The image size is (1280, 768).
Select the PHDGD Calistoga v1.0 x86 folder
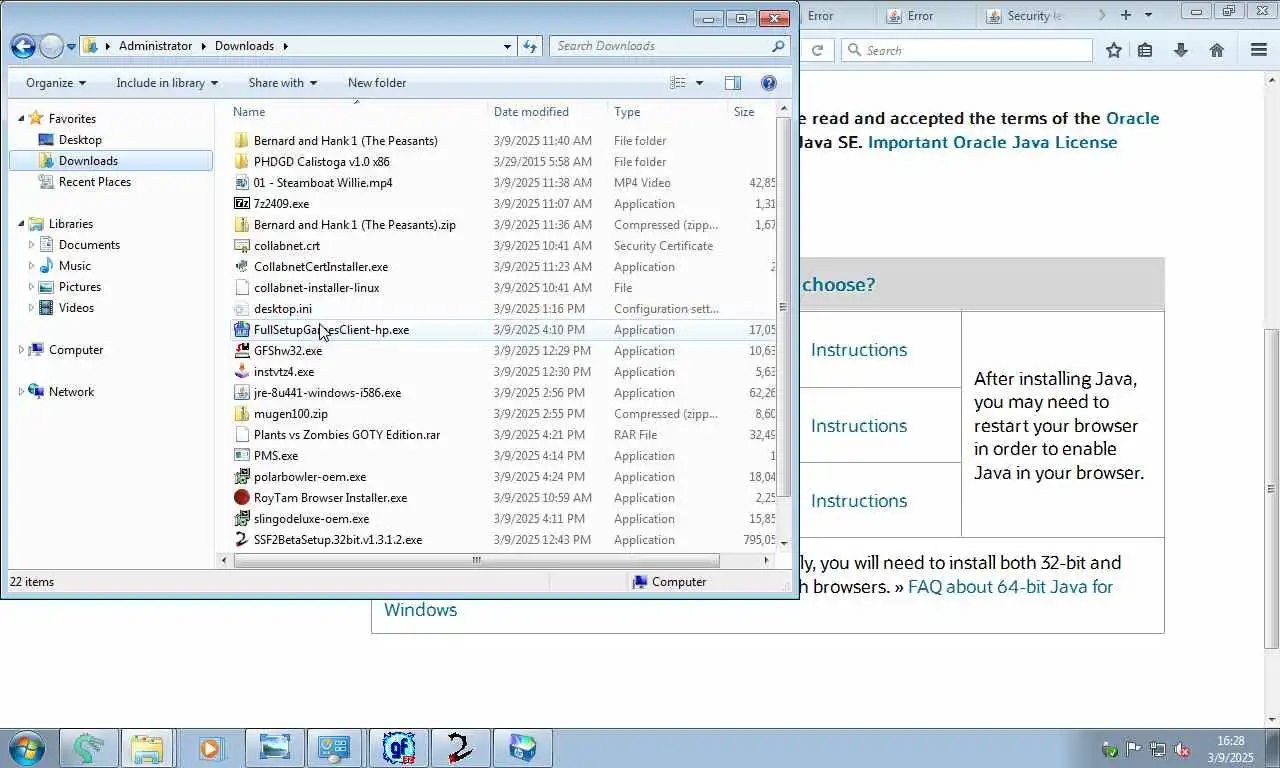[x=322, y=162]
